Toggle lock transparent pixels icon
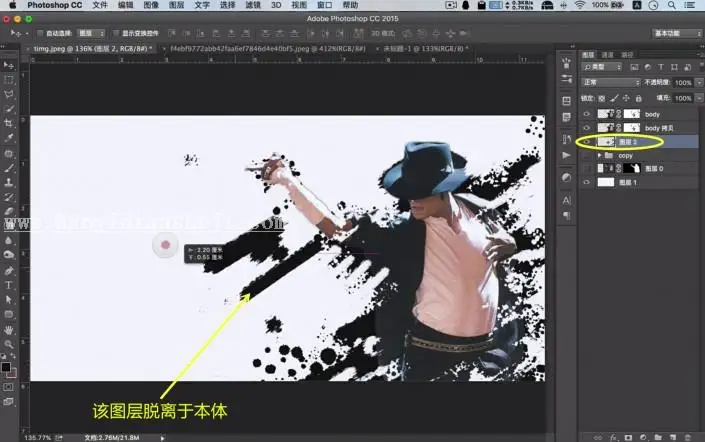 pyautogui.click(x=602, y=98)
